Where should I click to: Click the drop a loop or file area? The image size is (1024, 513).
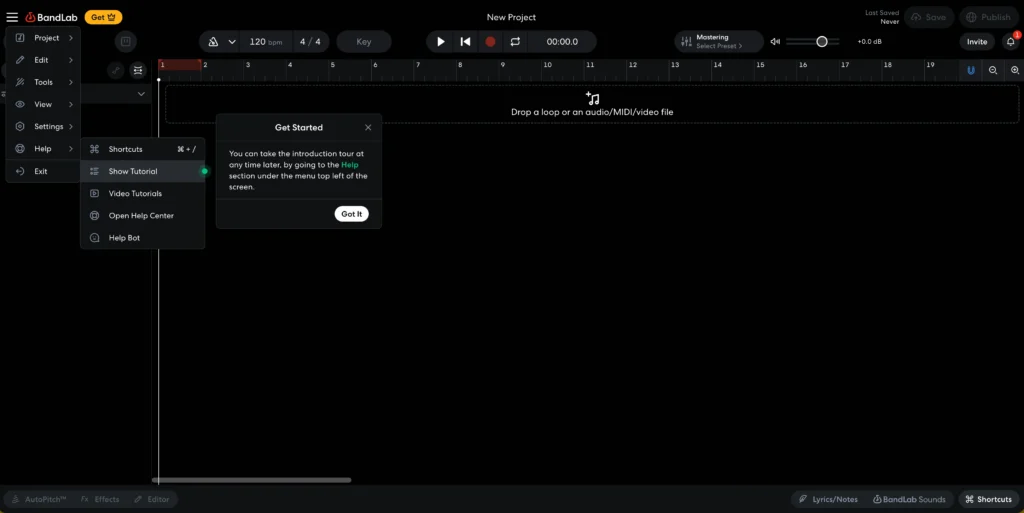592,104
